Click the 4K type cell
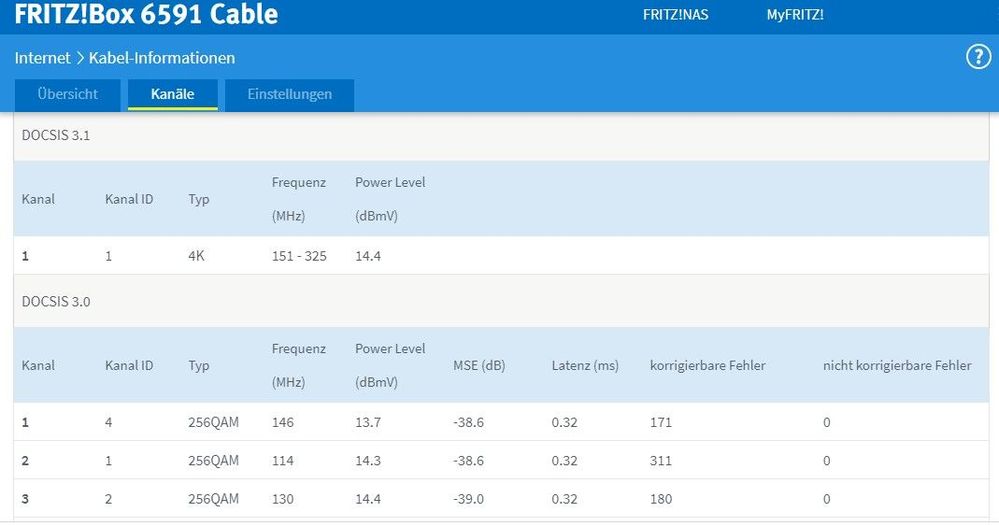Image resolution: width=999 pixels, height=525 pixels. pyautogui.click(x=196, y=256)
